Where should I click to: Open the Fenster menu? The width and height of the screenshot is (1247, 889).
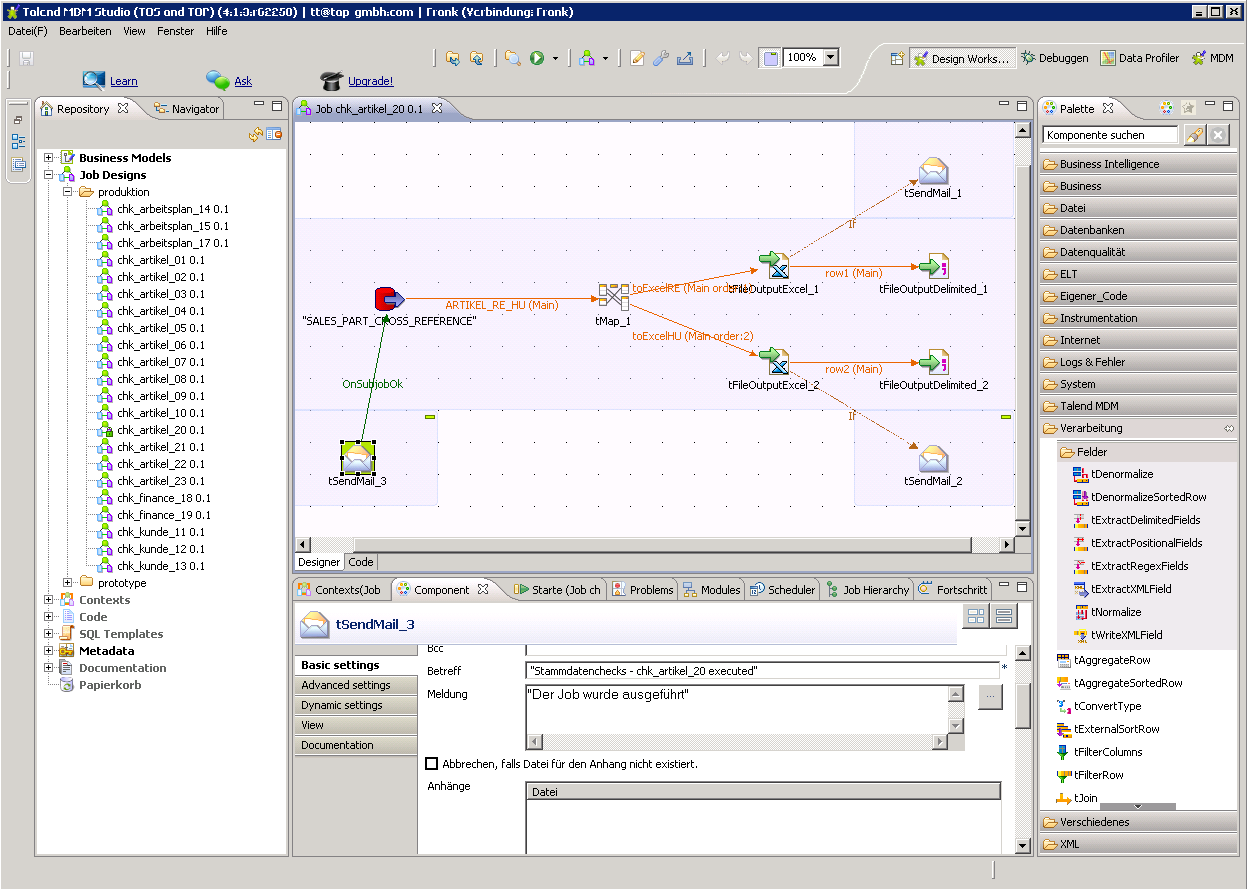[x=175, y=31]
